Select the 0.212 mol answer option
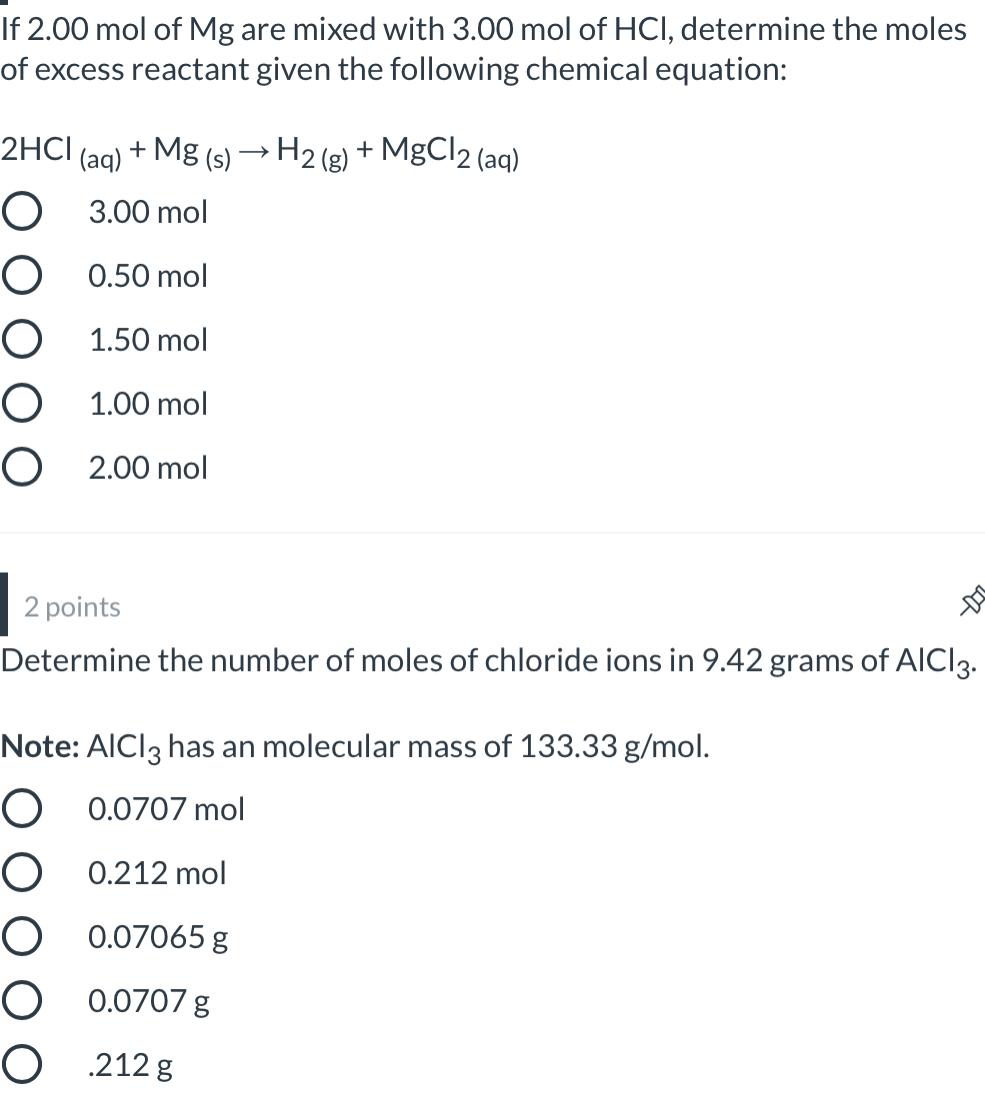The height and width of the screenshot is (1099, 985). click(24, 872)
